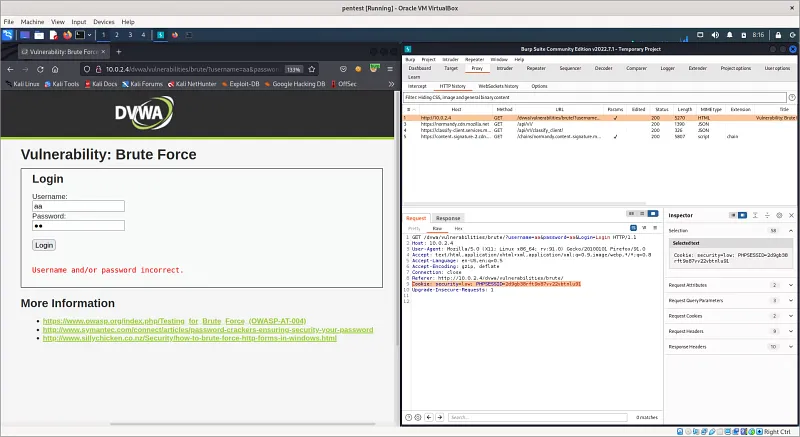Screen dimensions: 800x437
Task: Show more bookmarks with the double-chevron
Action: click(391, 84)
